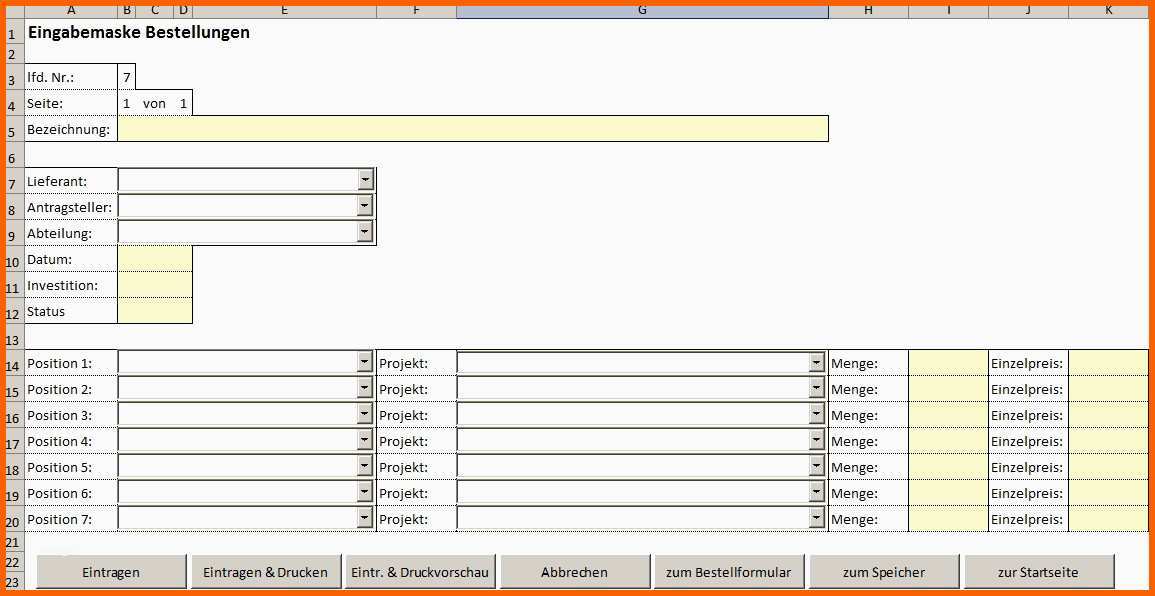This screenshot has width=1155, height=596.
Task: Open the Abteilung dropdown list
Action: pos(365,233)
